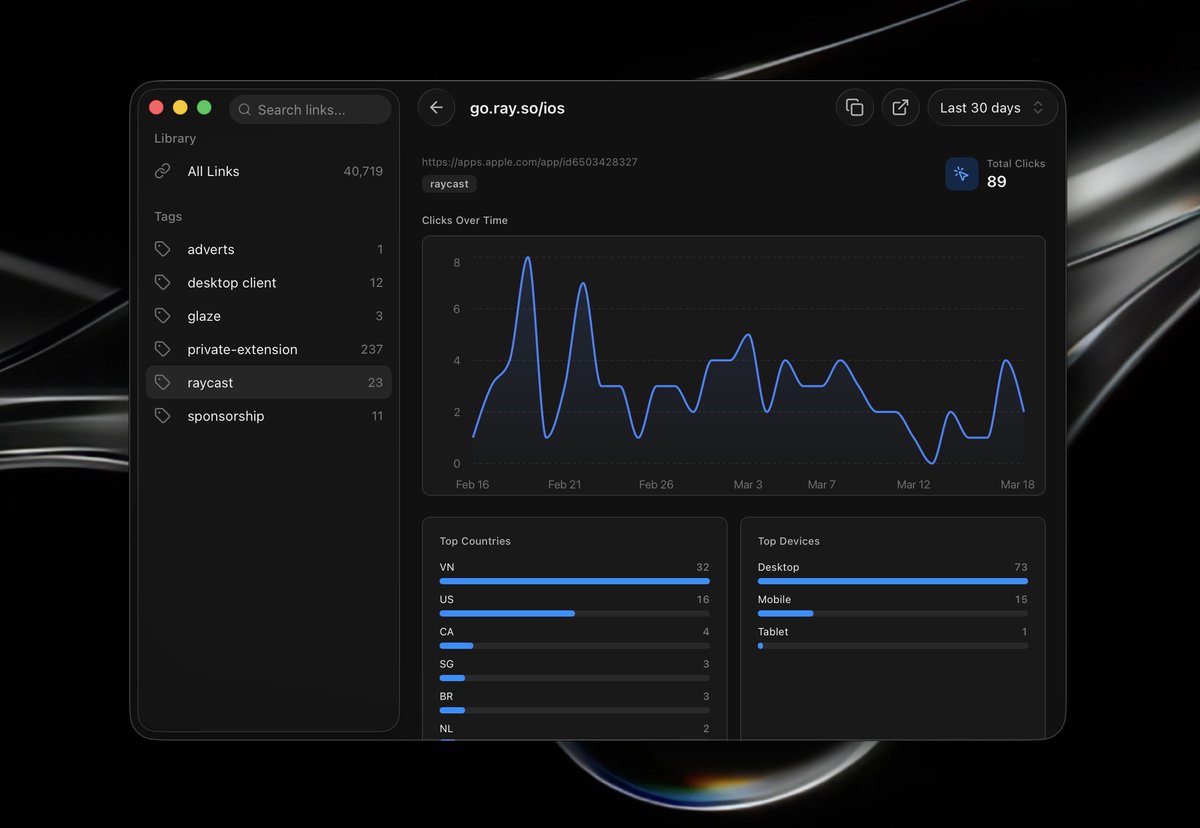Viewport: 1200px width, 828px height.
Task: Click the Desktop device progress bar
Action: 893,581
